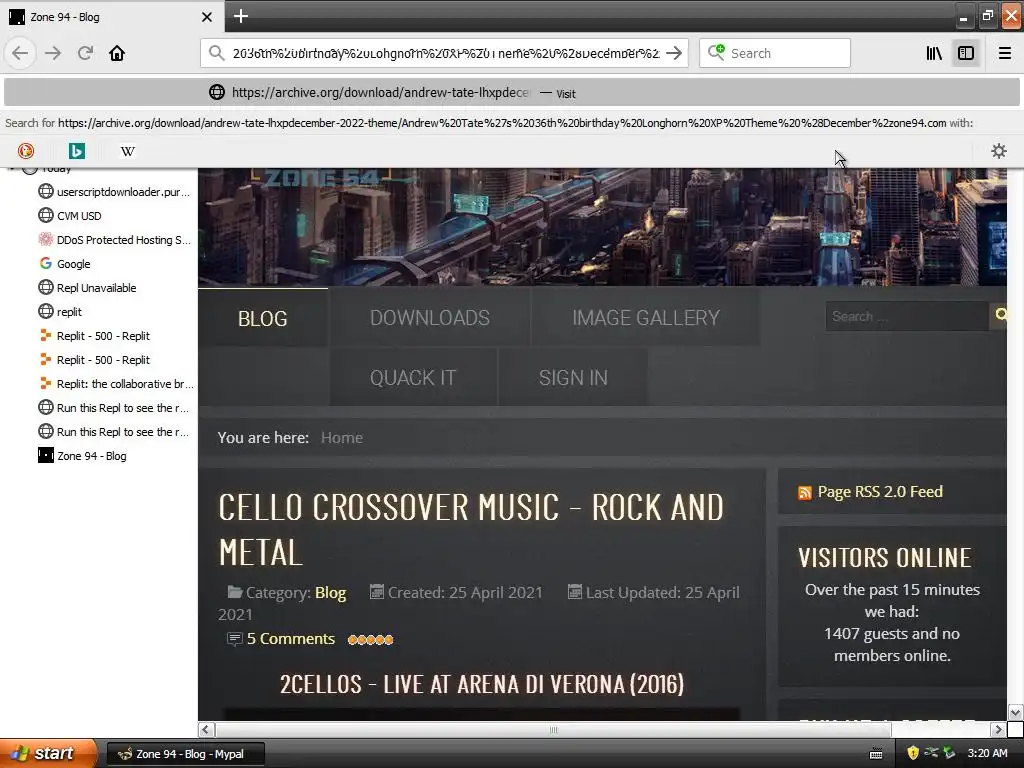This screenshot has height=768, width=1024.
Task: Open the IMAGE GALLERY navigation tab
Action: point(646,318)
